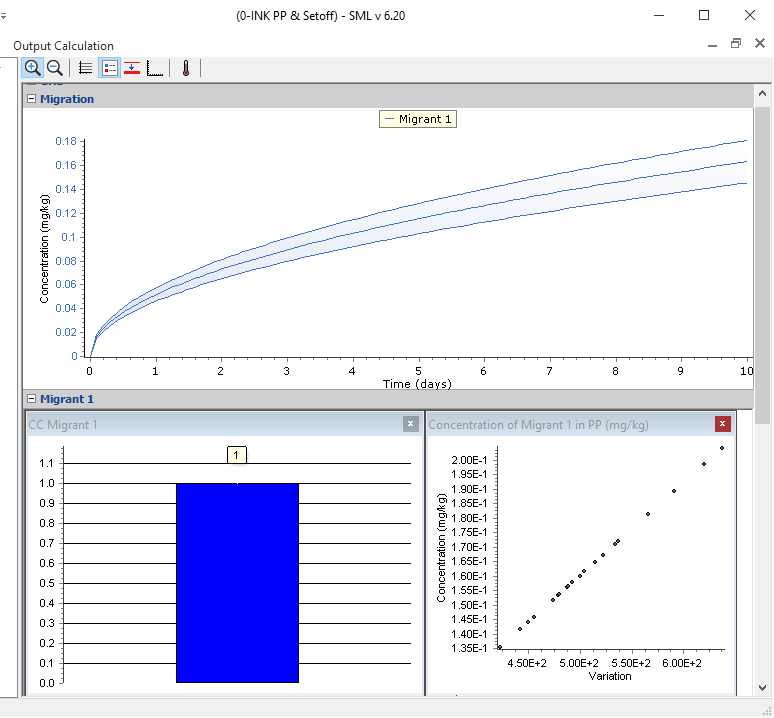Close the Output Calculation subwindow

tap(760, 43)
